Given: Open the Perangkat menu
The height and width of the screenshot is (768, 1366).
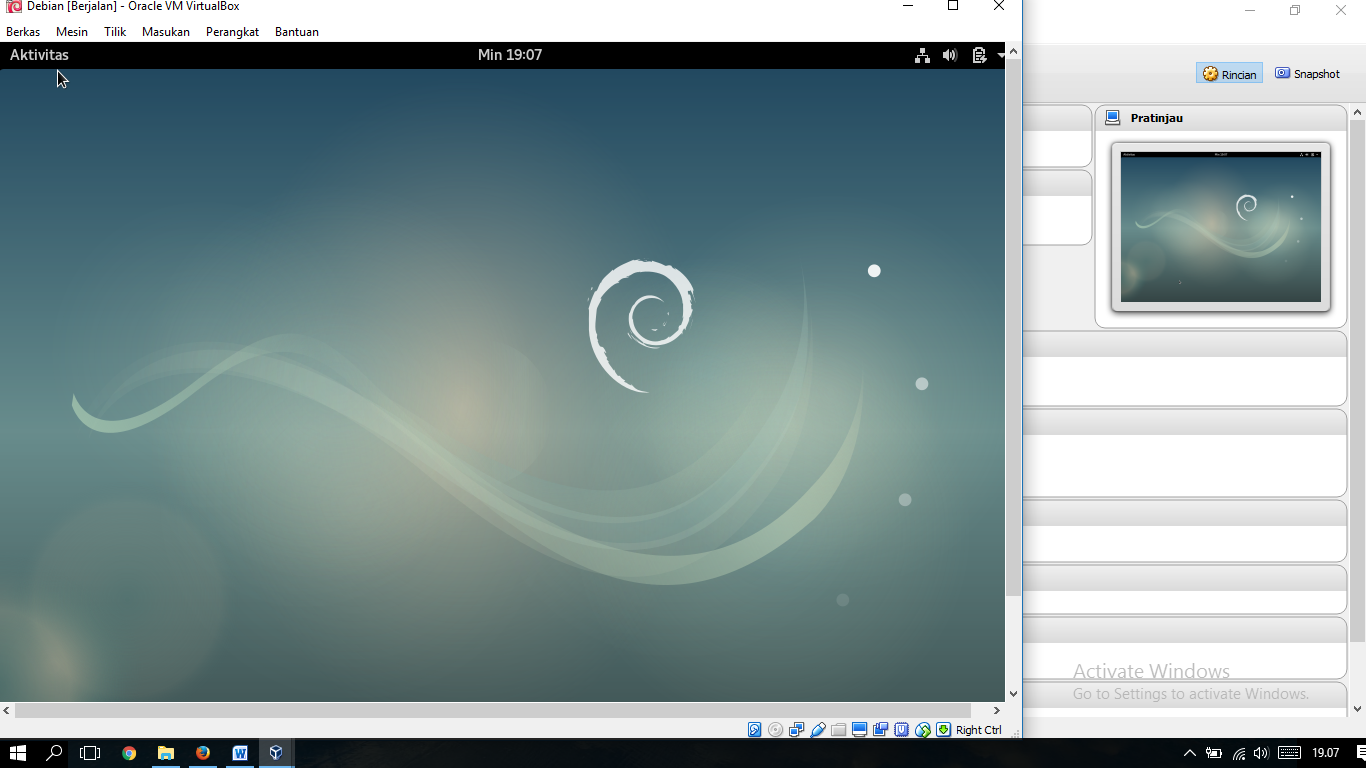Looking at the screenshot, I should pyautogui.click(x=232, y=31).
